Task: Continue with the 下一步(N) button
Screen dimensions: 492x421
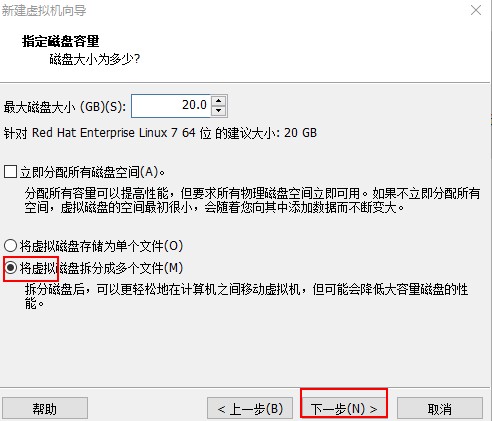Action: [344, 408]
